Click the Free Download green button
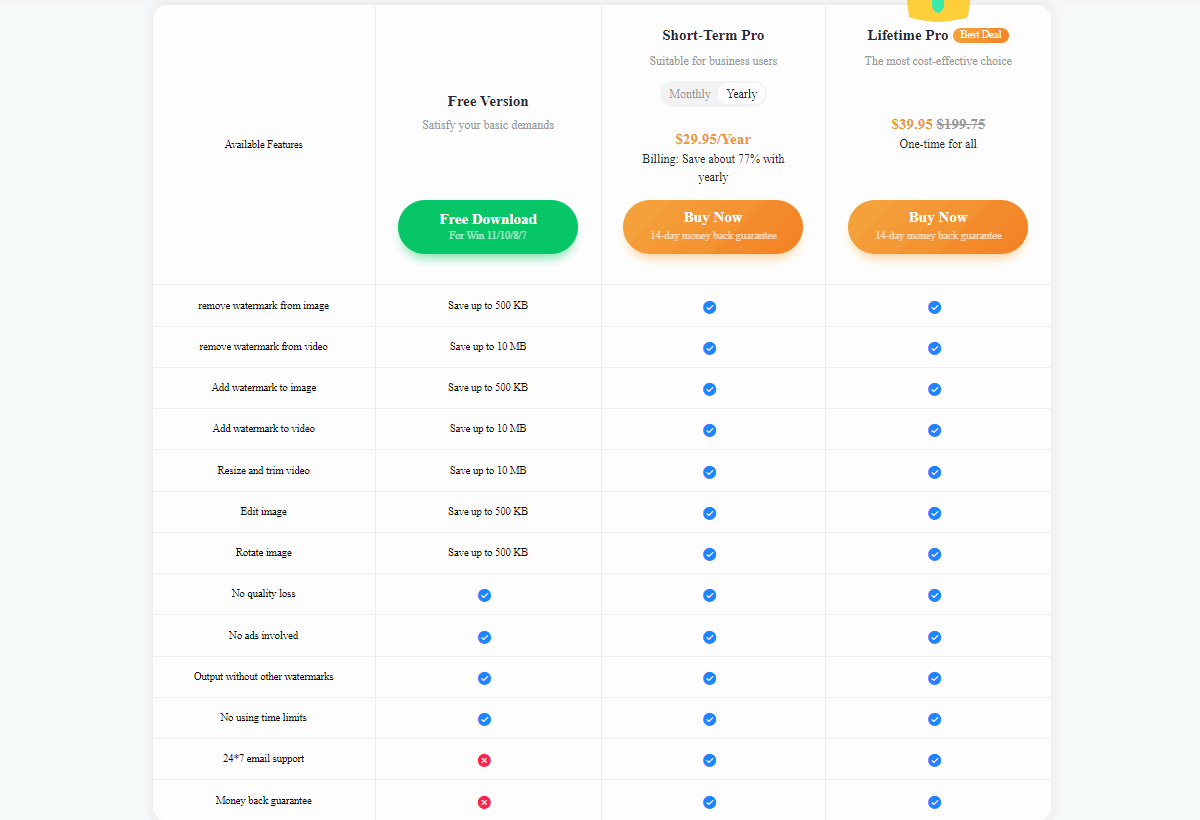Screen dimensions: 1200x820 point(488,226)
